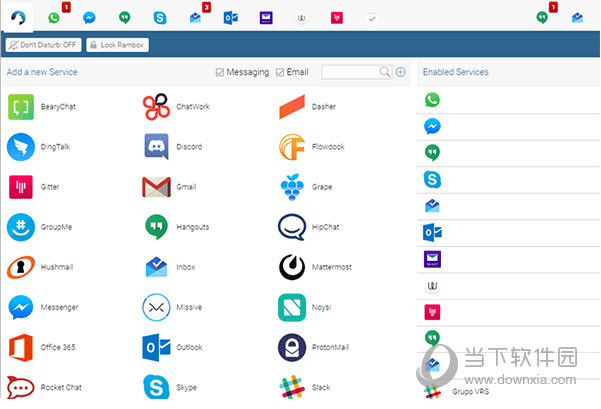This screenshot has width=601, height=409.
Task: Choose the Missive service
Action: click(x=172, y=307)
